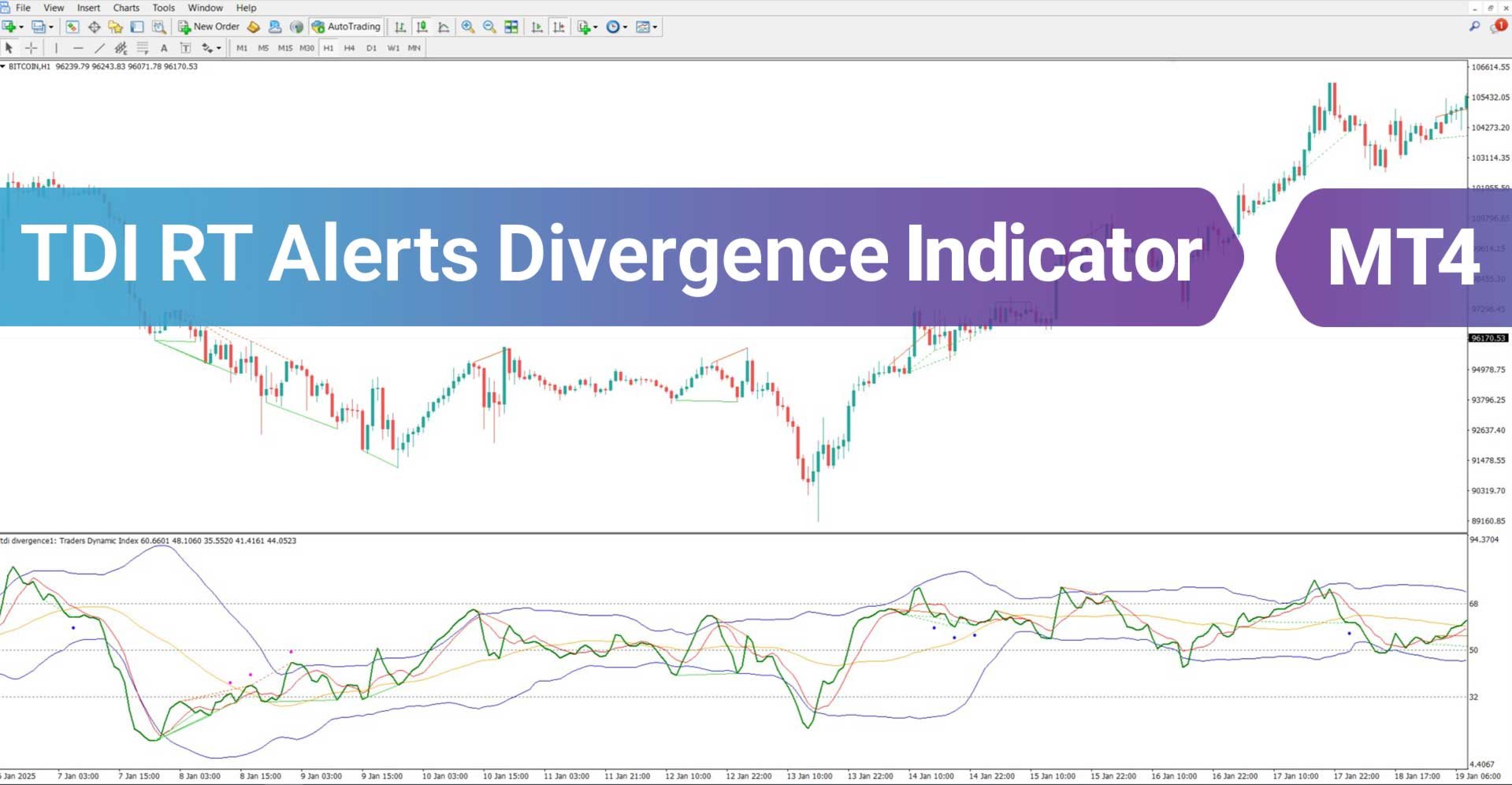Image resolution: width=1512 pixels, height=785 pixels.
Task: Switch chart to line chart
Action: [444, 27]
